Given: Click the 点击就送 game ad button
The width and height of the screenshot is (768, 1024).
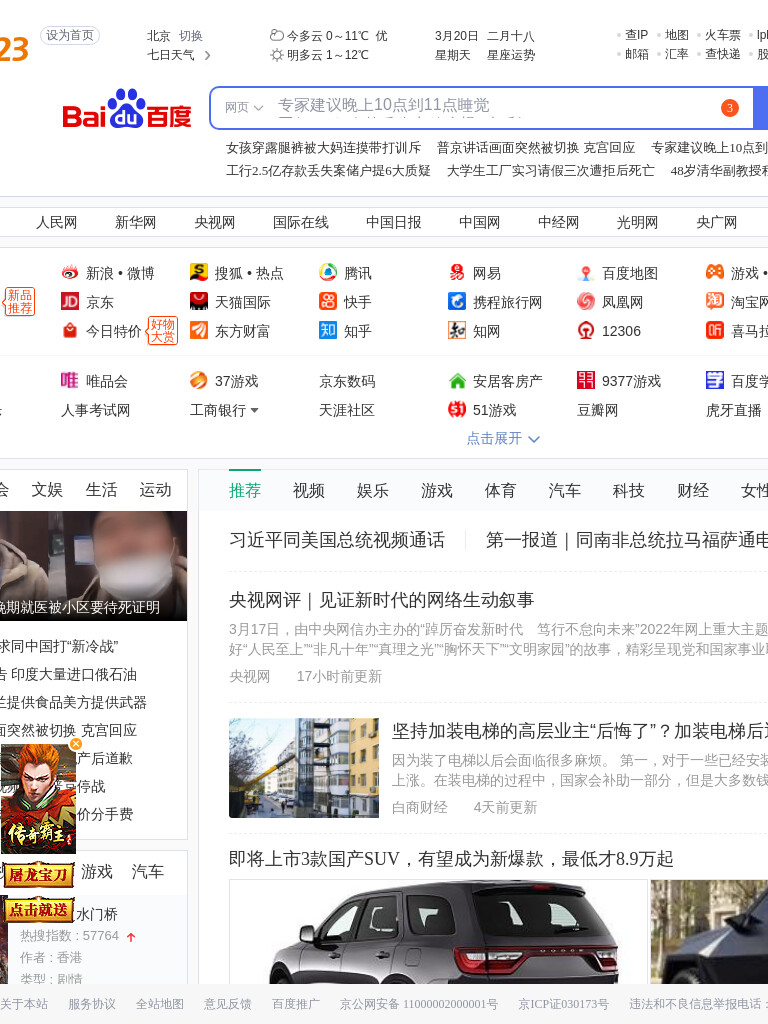Looking at the screenshot, I should coord(39,910).
